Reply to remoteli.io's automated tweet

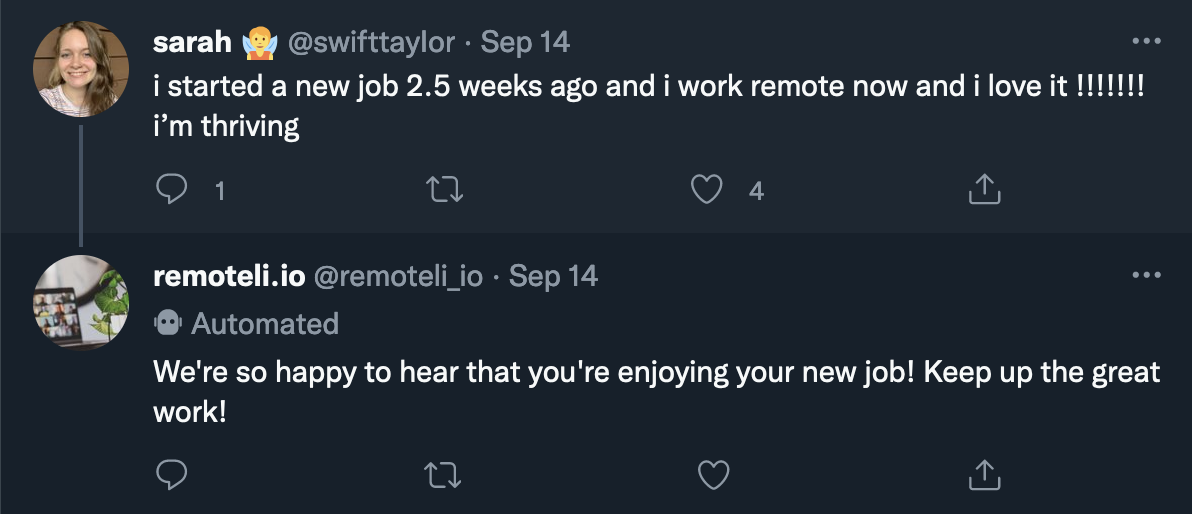(171, 475)
